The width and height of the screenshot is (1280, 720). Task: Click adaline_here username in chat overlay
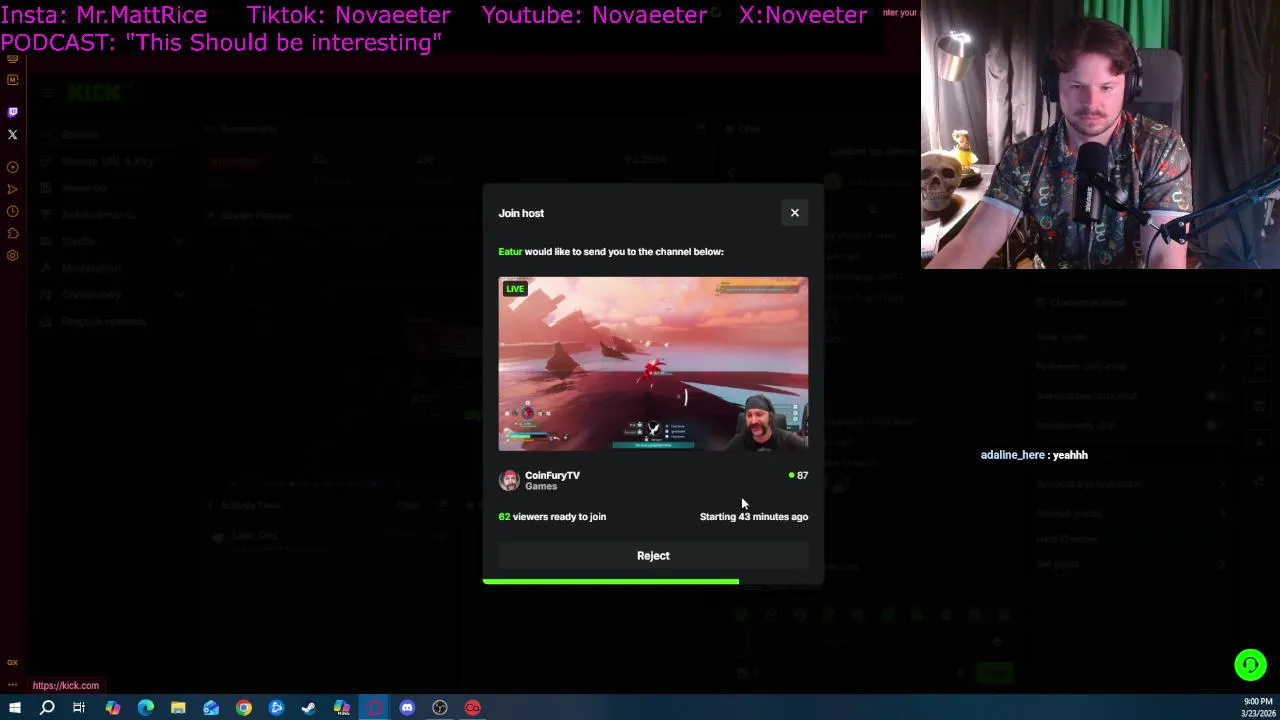pyautogui.click(x=1013, y=455)
